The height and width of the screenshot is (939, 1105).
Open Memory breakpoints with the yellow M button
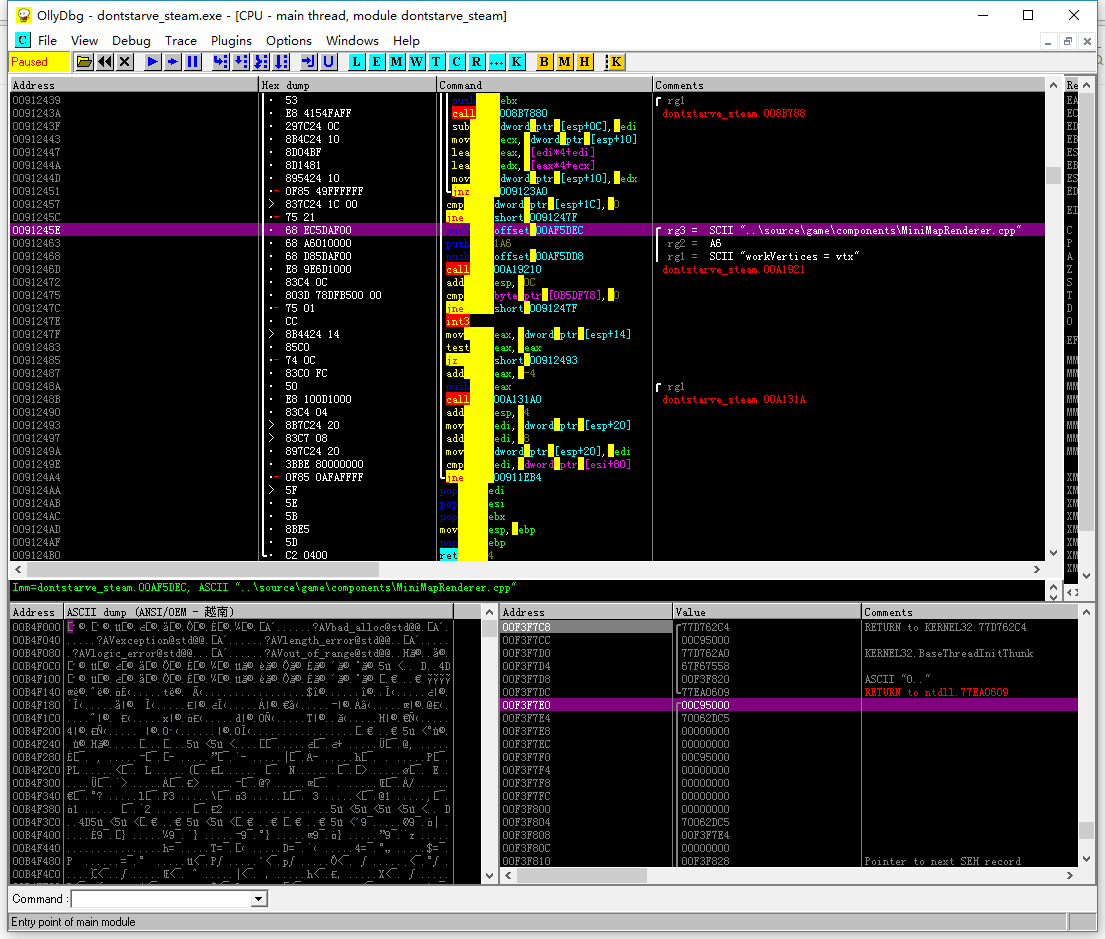pyautogui.click(x=564, y=62)
